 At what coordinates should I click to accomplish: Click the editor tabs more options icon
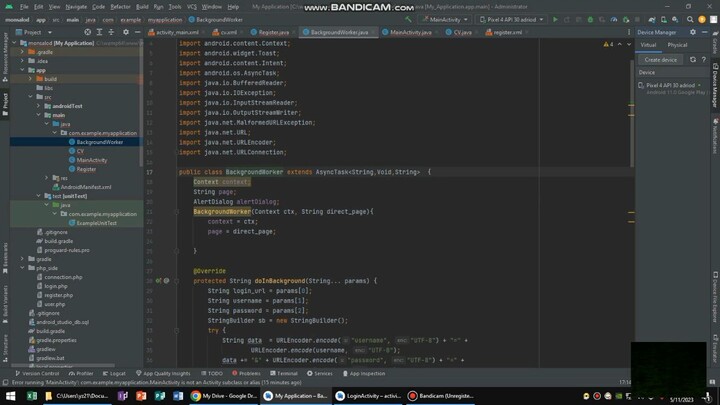629,32
